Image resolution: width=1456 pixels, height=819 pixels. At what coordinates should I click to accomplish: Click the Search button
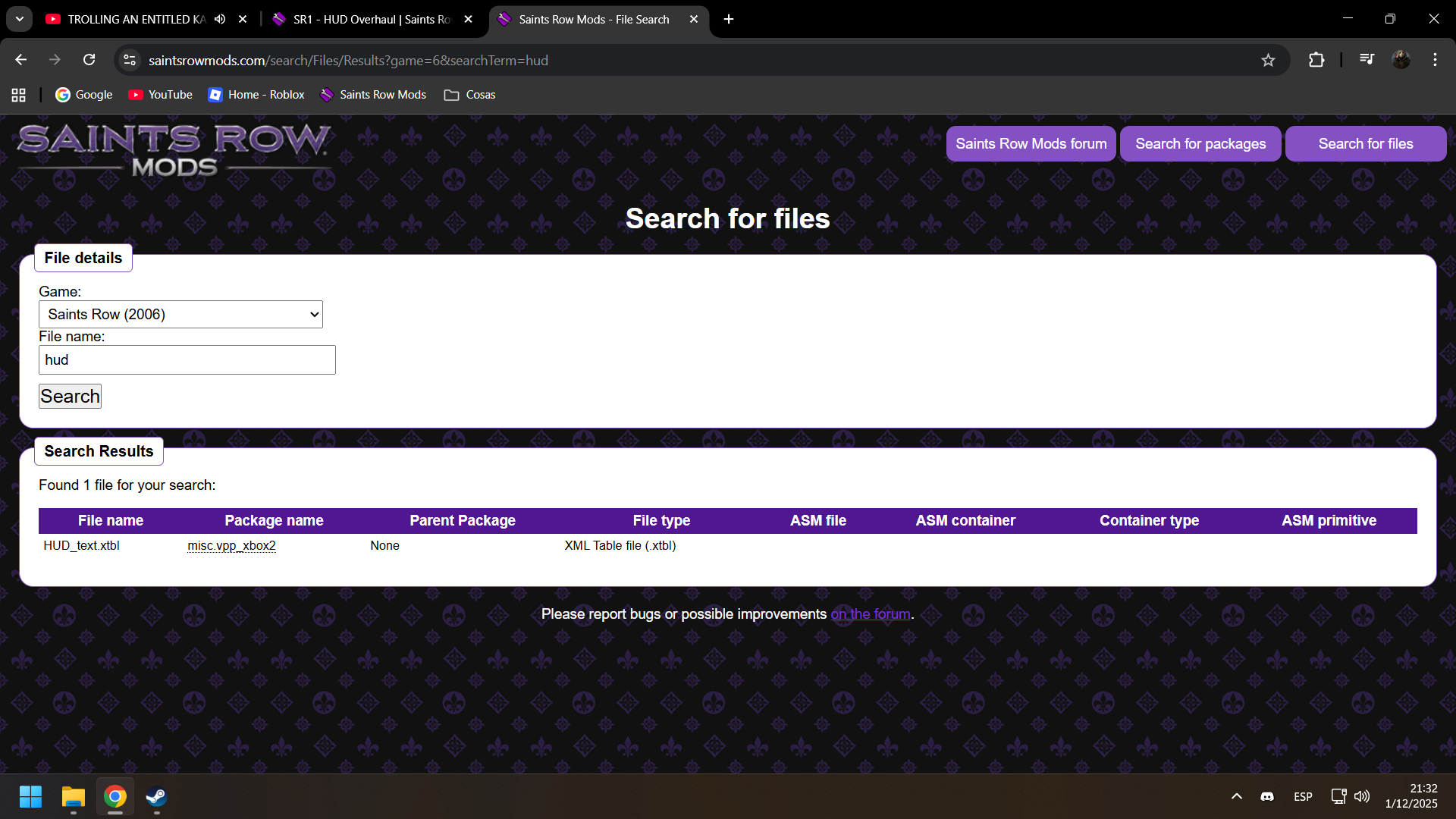tap(70, 397)
